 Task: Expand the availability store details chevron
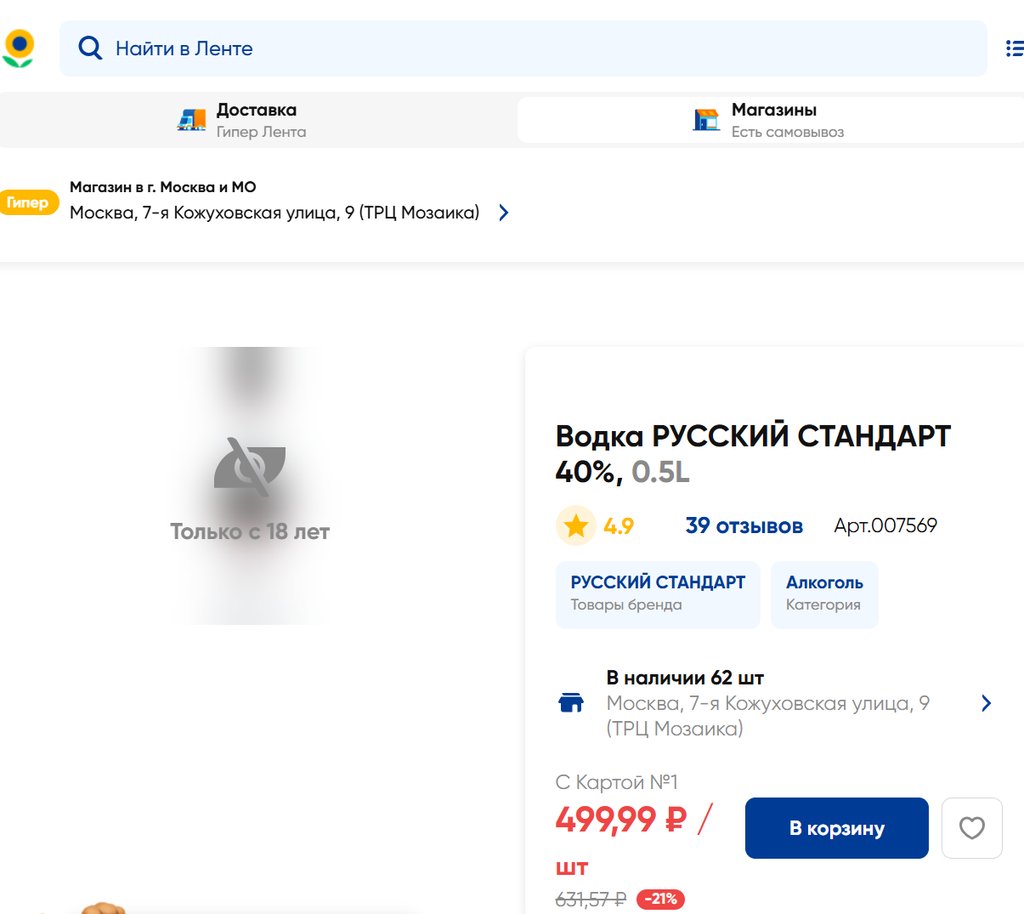(x=986, y=703)
